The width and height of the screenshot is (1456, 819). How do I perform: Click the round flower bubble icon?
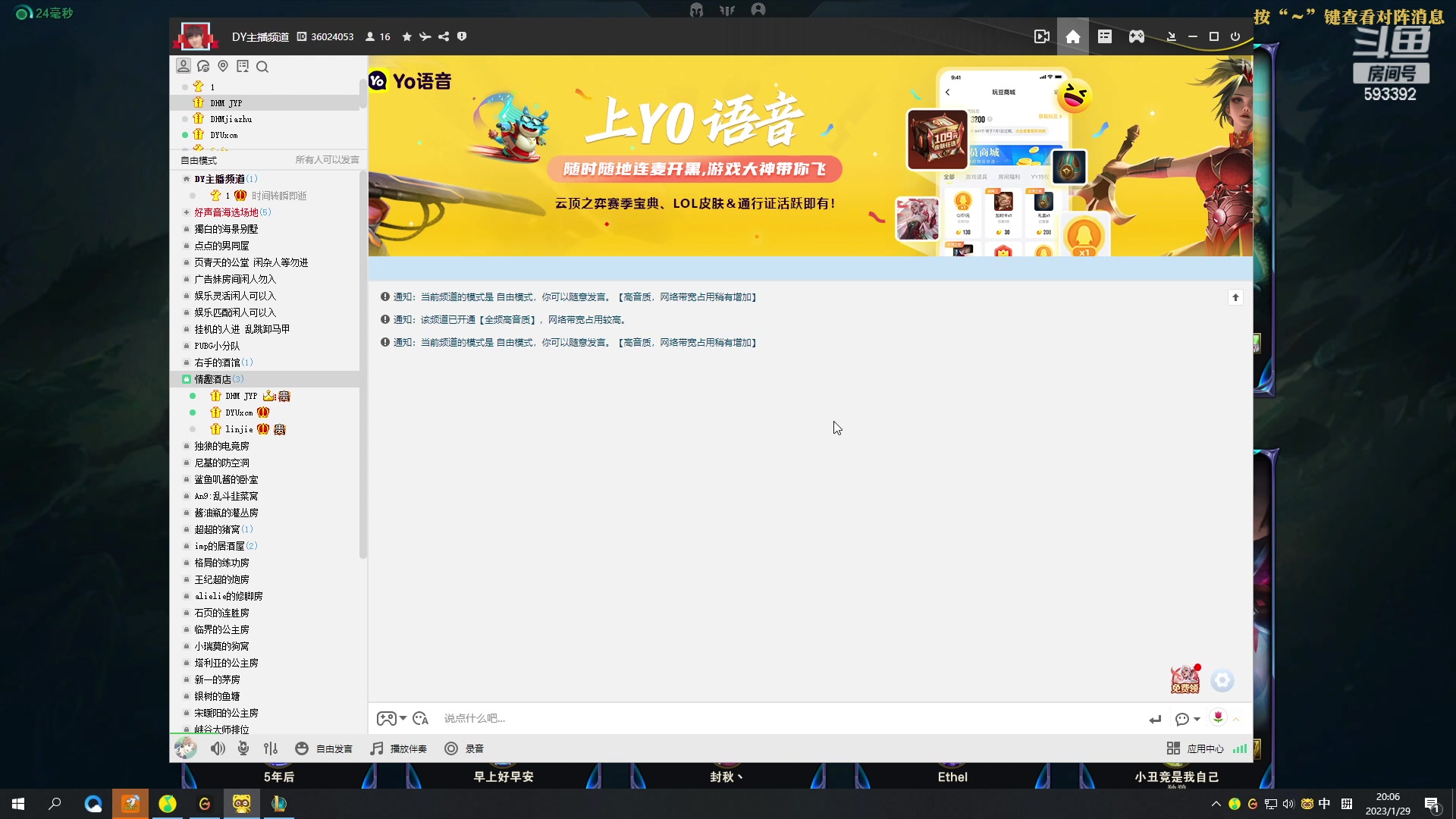click(1222, 680)
